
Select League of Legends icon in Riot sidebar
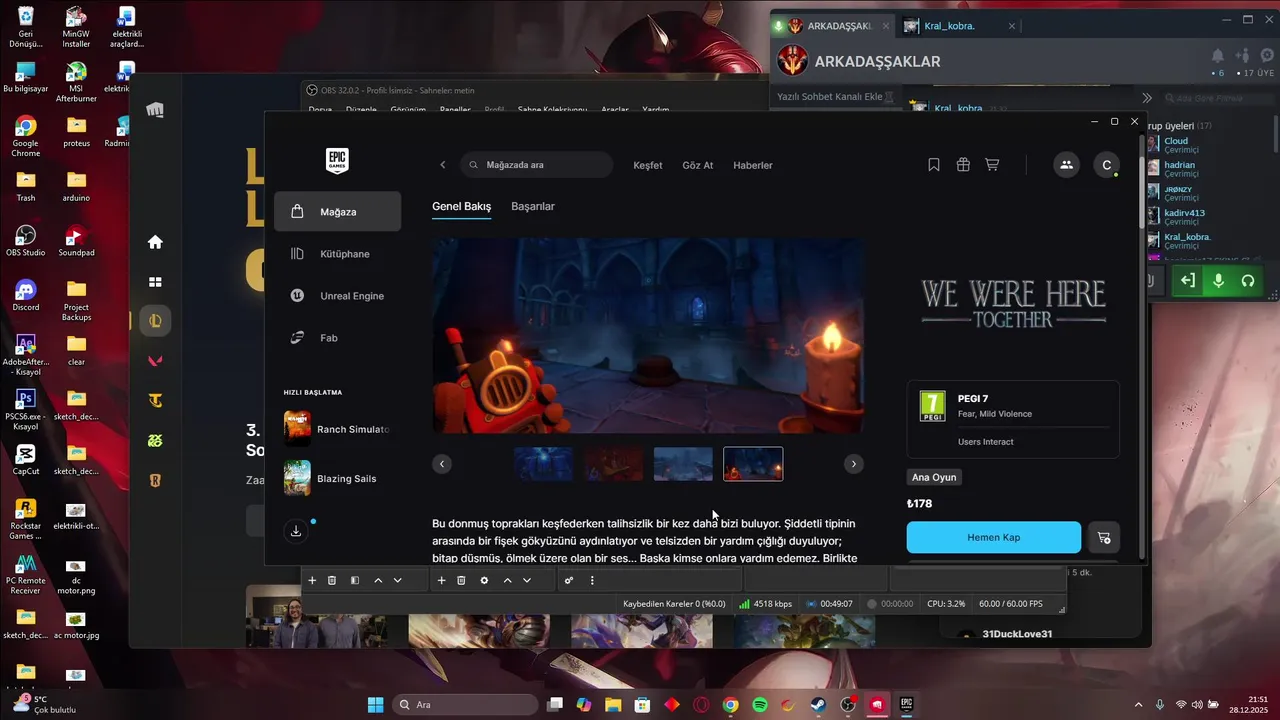[155, 321]
